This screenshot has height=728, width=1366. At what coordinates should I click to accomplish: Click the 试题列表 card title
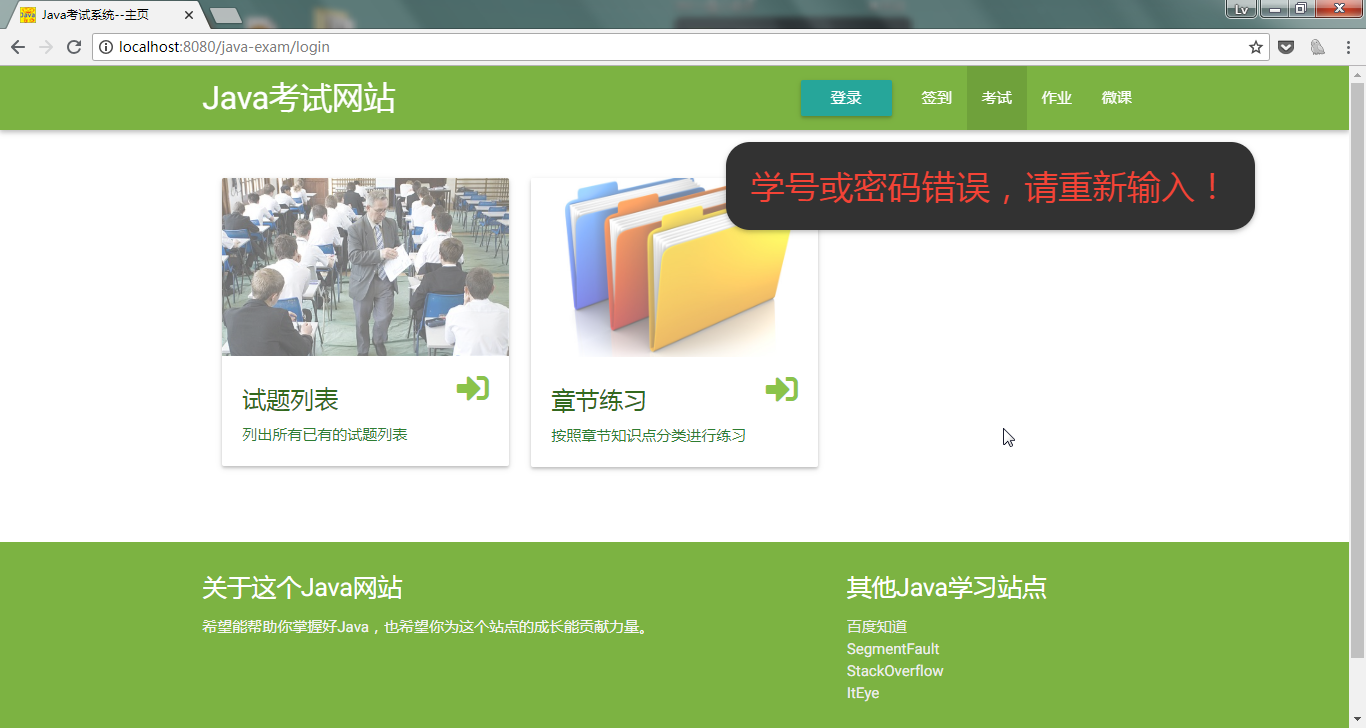[291, 400]
